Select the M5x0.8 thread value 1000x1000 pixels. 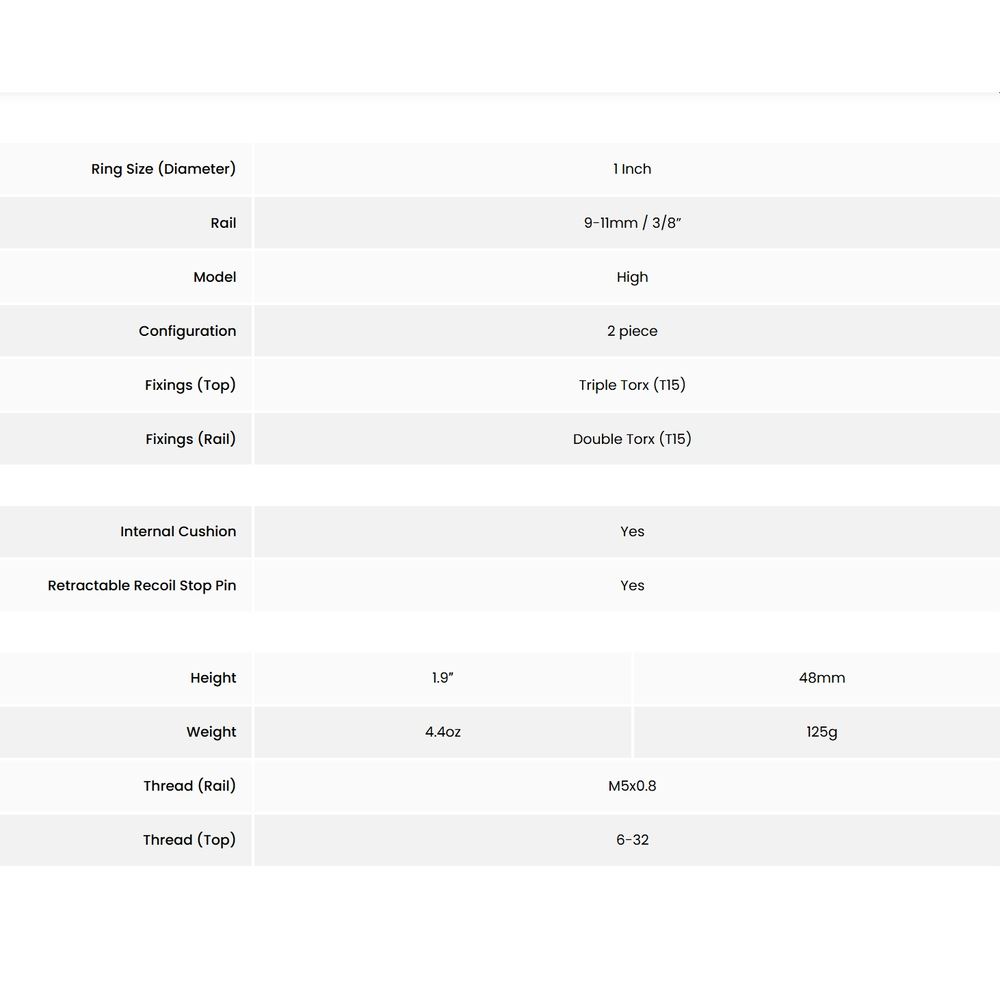click(x=632, y=786)
